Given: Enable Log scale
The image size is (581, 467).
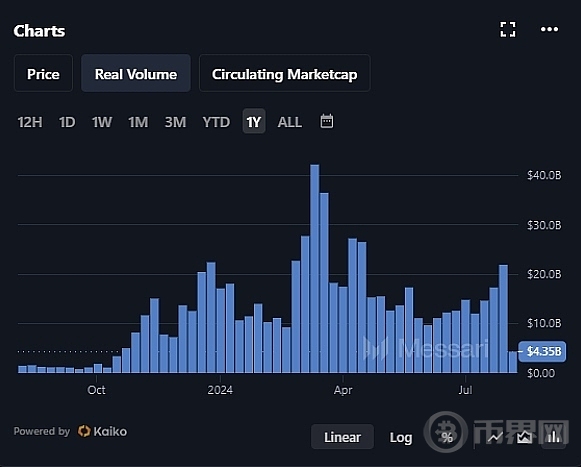Looking at the screenshot, I should [x=401, y=437].
